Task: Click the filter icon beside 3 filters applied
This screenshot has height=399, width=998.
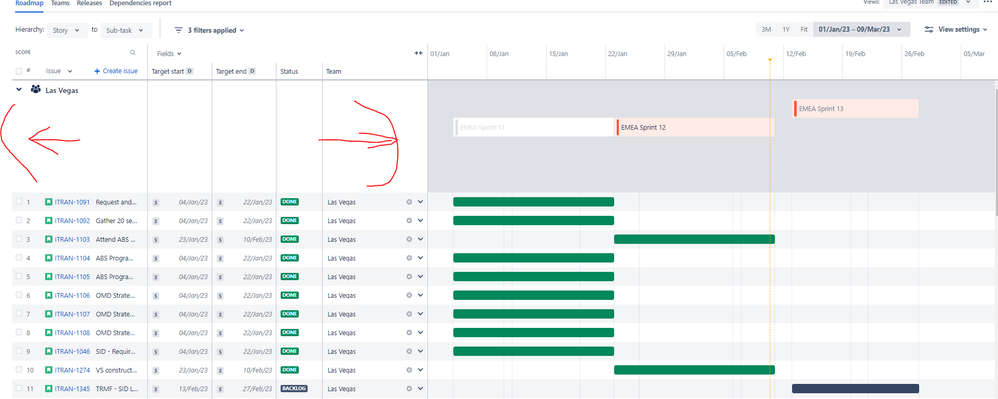Action: coord(179,30)
